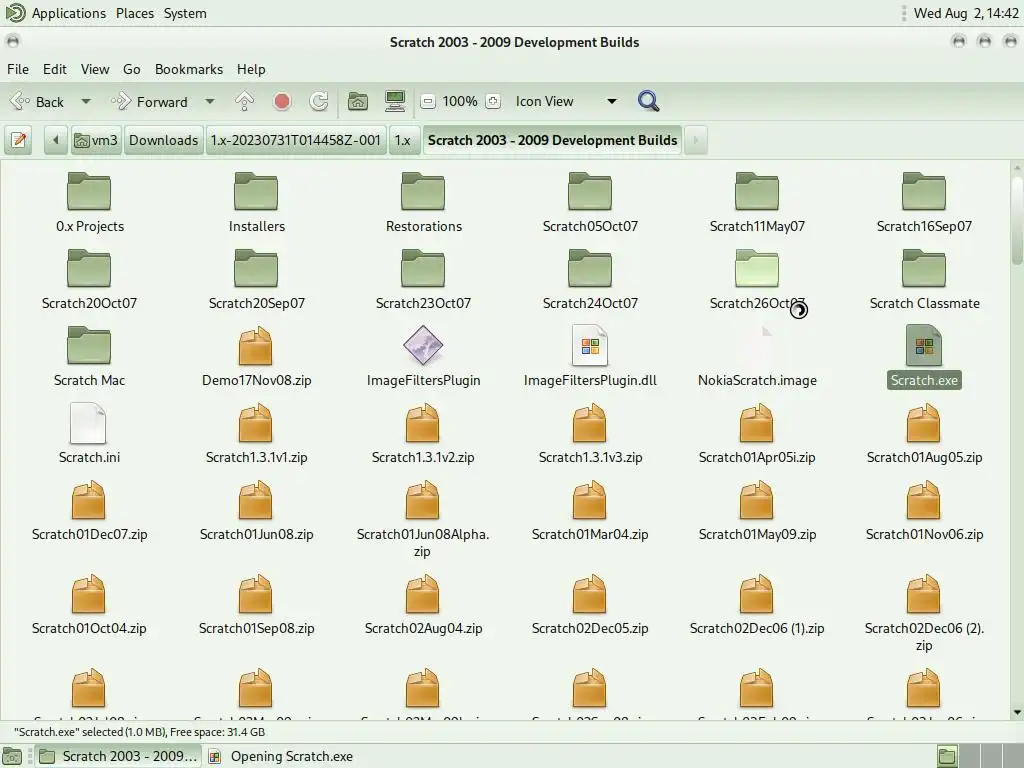Navigate to the 1.x path segment

[403, 140]
